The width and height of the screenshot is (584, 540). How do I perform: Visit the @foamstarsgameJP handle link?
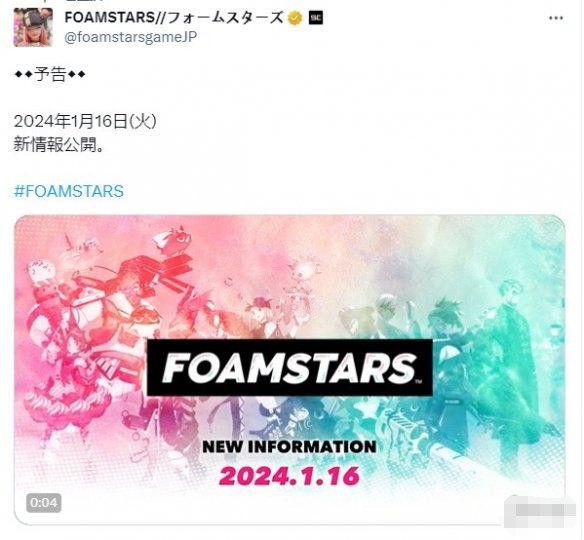pos(131,37)
